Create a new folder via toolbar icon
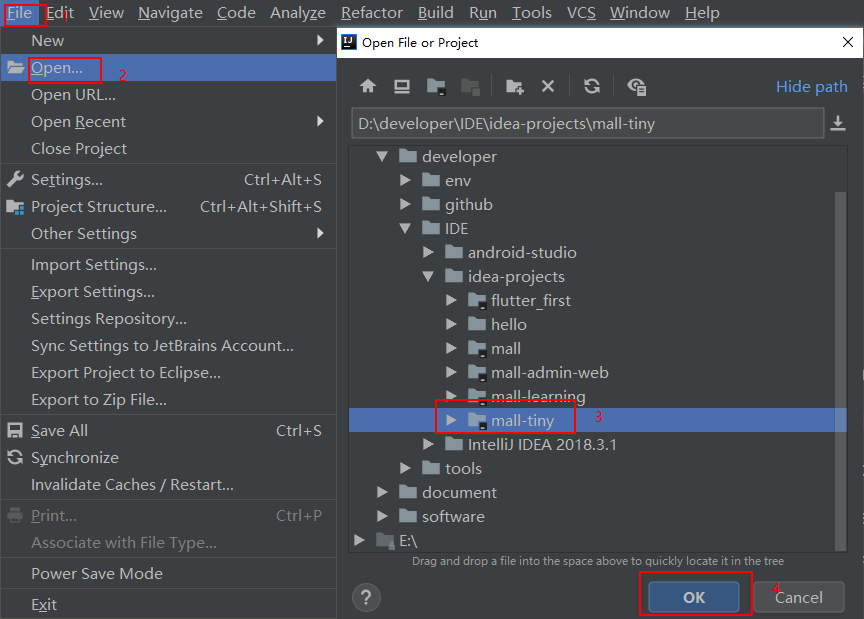The width and height of the screenshot is (864, 619). (x=514, y=87)
